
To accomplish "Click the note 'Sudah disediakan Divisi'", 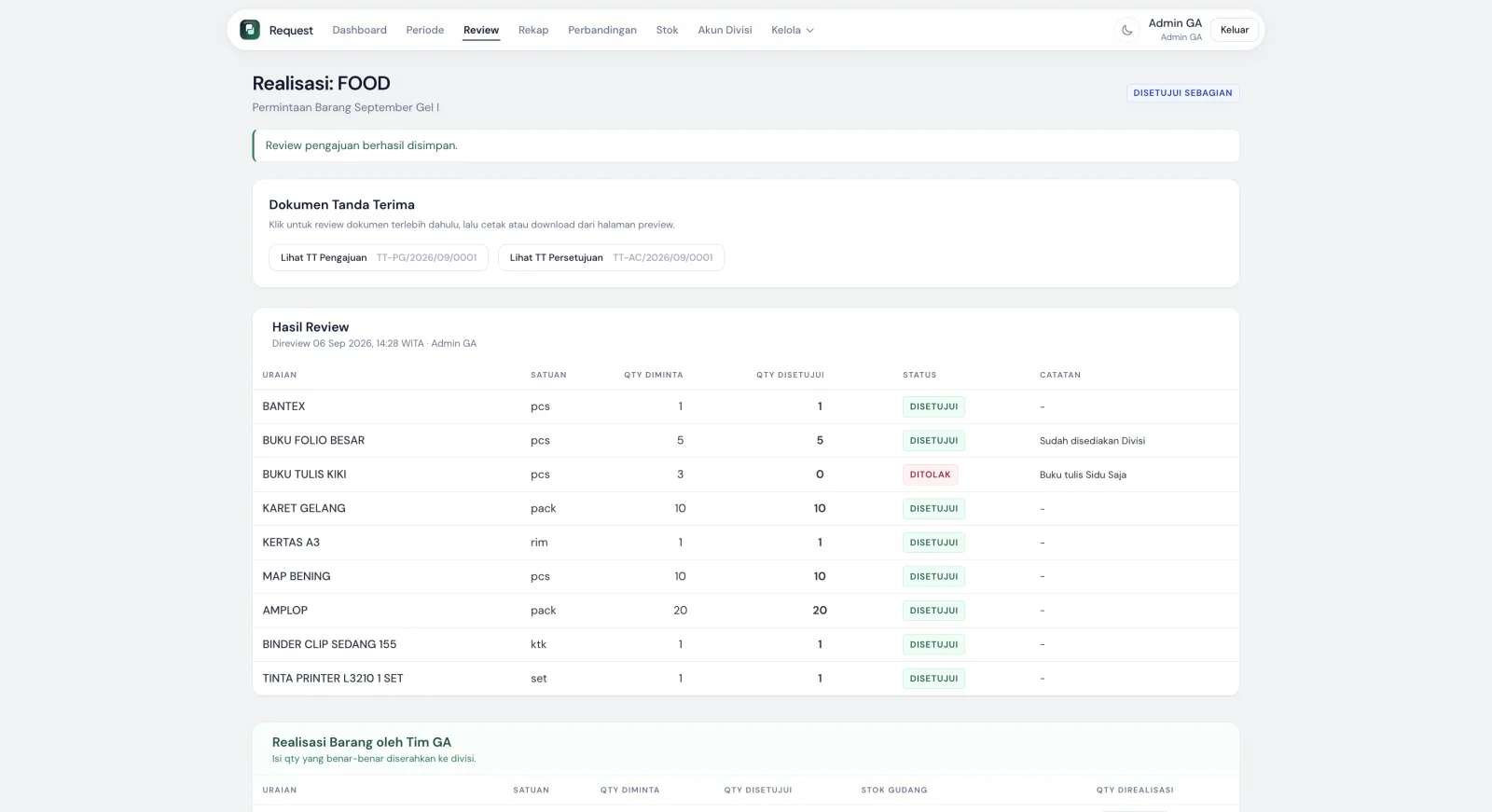I will click(1092, 441).
